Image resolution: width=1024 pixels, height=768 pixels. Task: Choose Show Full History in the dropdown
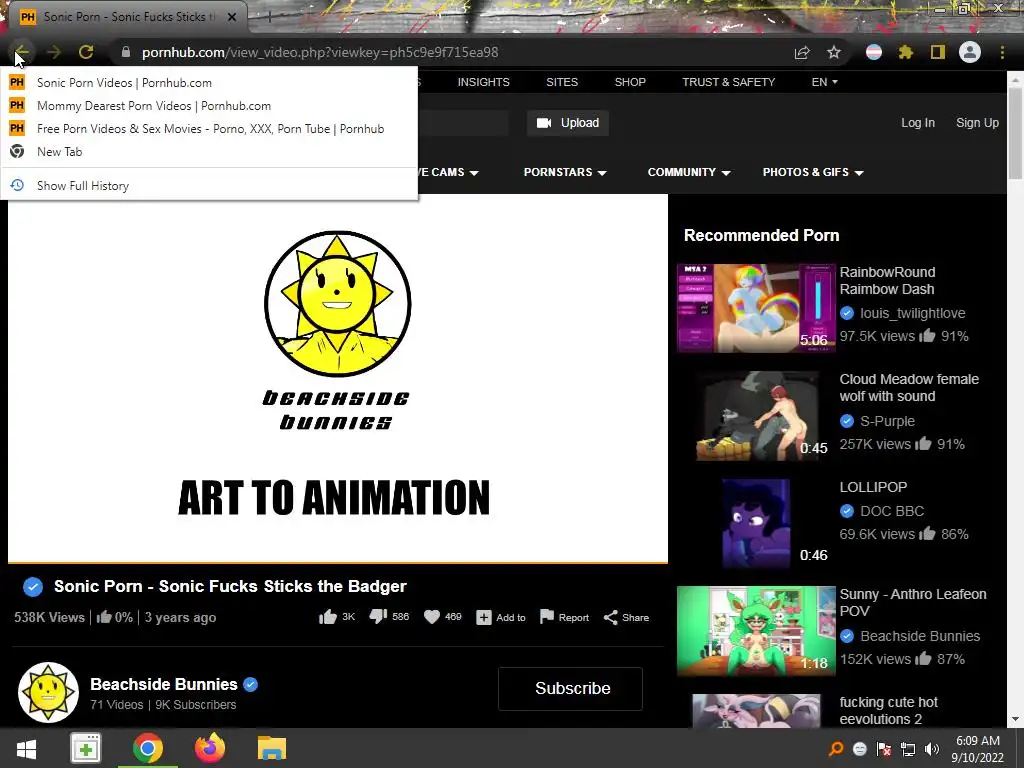209,185
